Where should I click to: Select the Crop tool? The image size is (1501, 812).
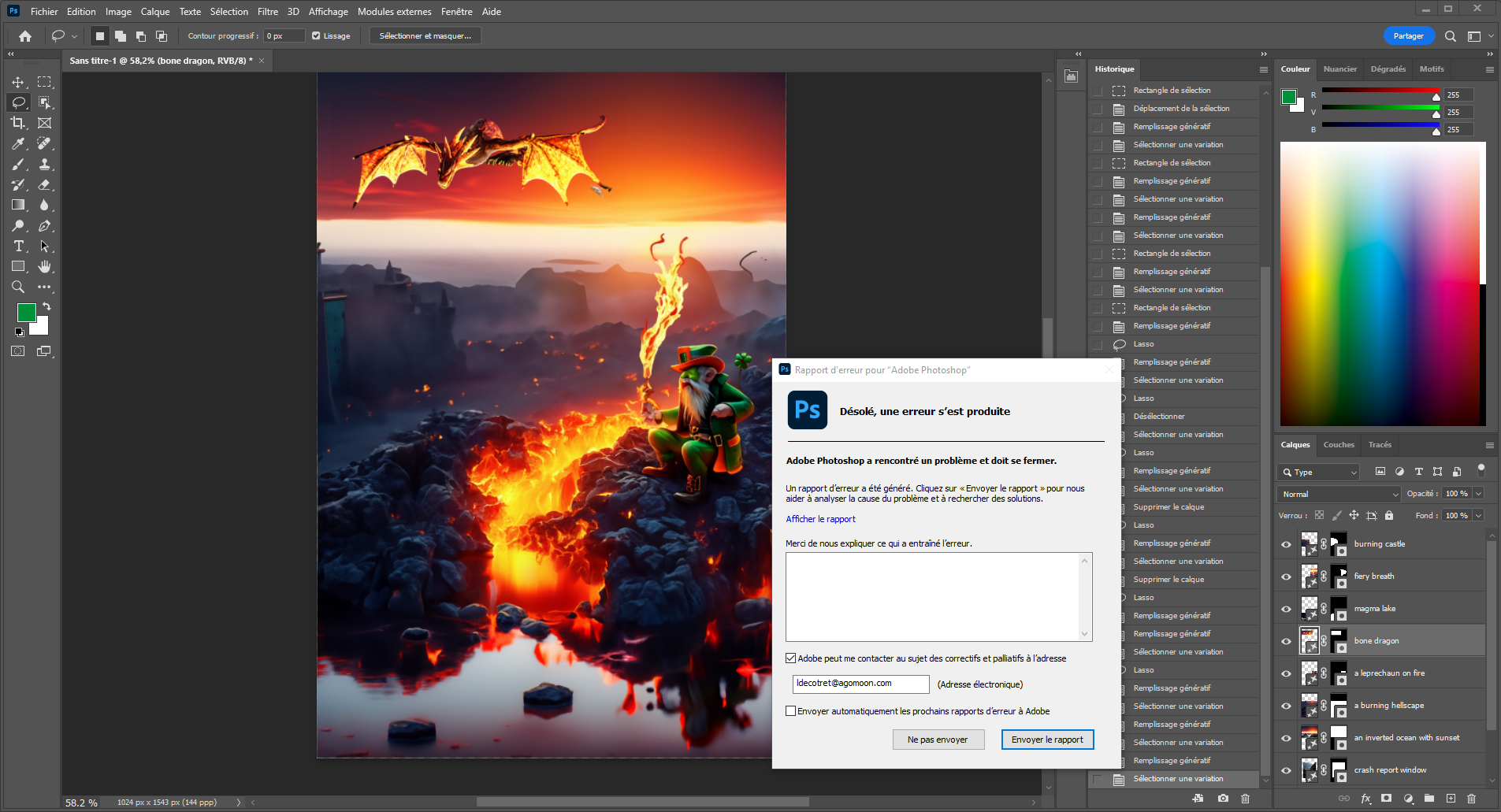pos(17,123)
